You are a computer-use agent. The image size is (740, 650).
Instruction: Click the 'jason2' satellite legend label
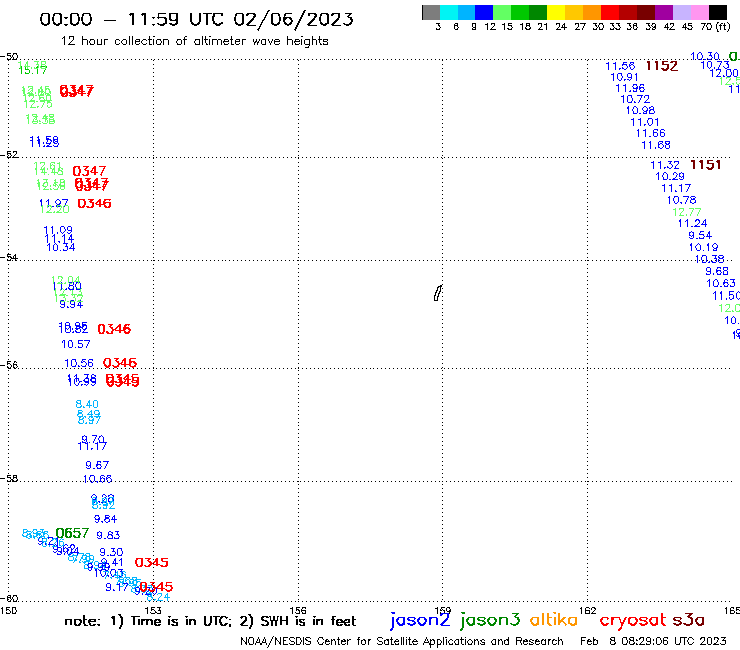click(420, 621)
